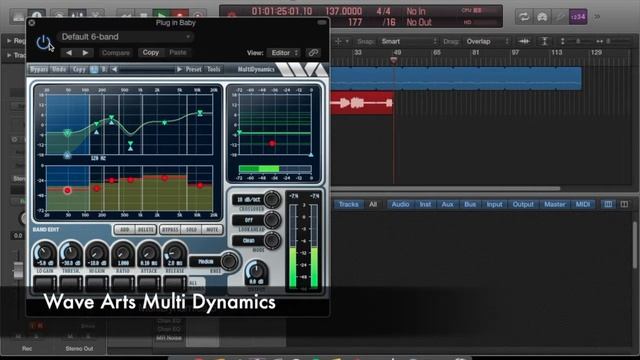Open the Snap Smart dropdown
The width and height of the screenshot is (640, 360).
click(408, 41)
